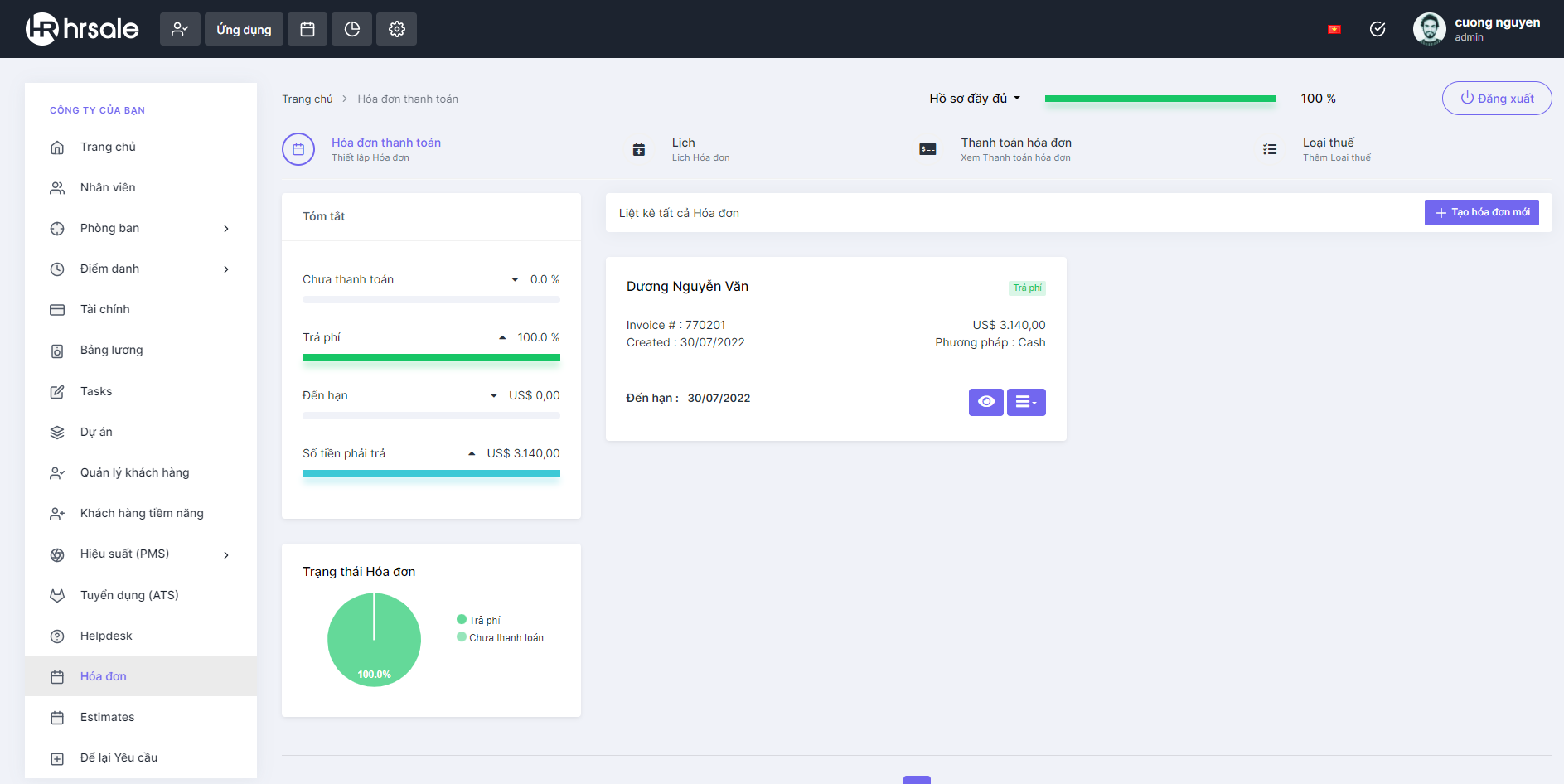Follow the Trang chủ breadcrumb link

pyautogui.click(x=307, y=99)
